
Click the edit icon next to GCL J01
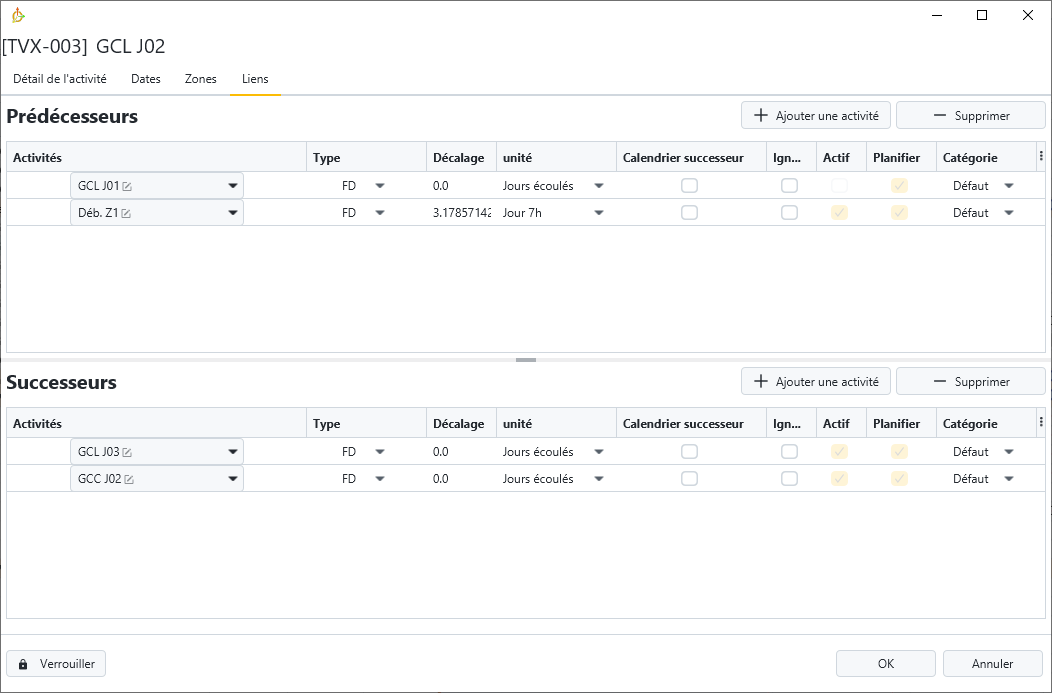pyautogui.click(x=127, y=186)
